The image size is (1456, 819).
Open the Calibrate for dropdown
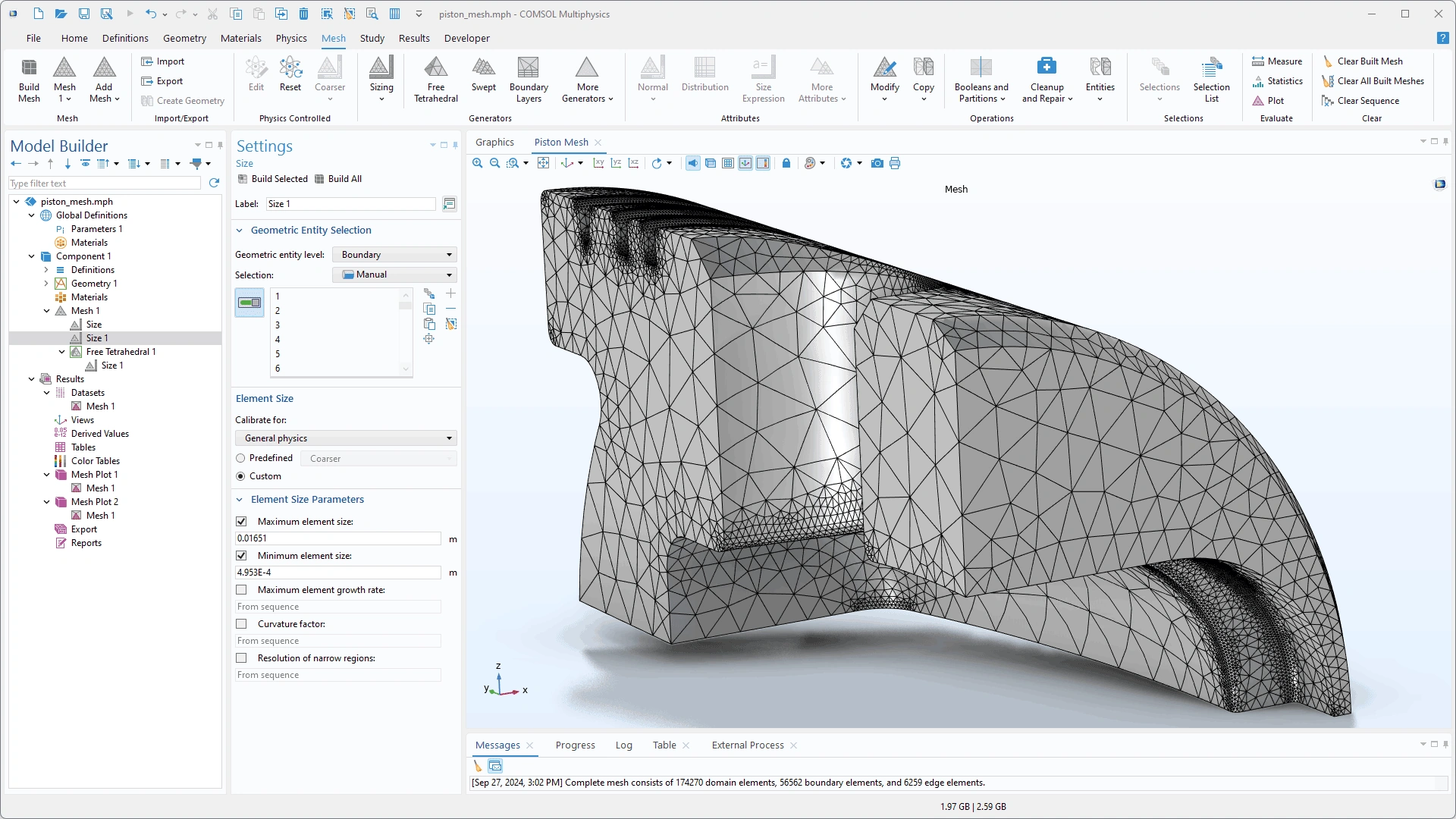coord(346,438)
